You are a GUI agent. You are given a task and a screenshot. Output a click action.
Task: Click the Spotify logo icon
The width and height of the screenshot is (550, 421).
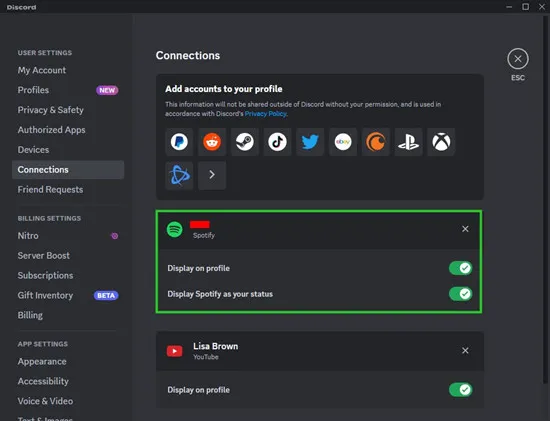(174, 229)
